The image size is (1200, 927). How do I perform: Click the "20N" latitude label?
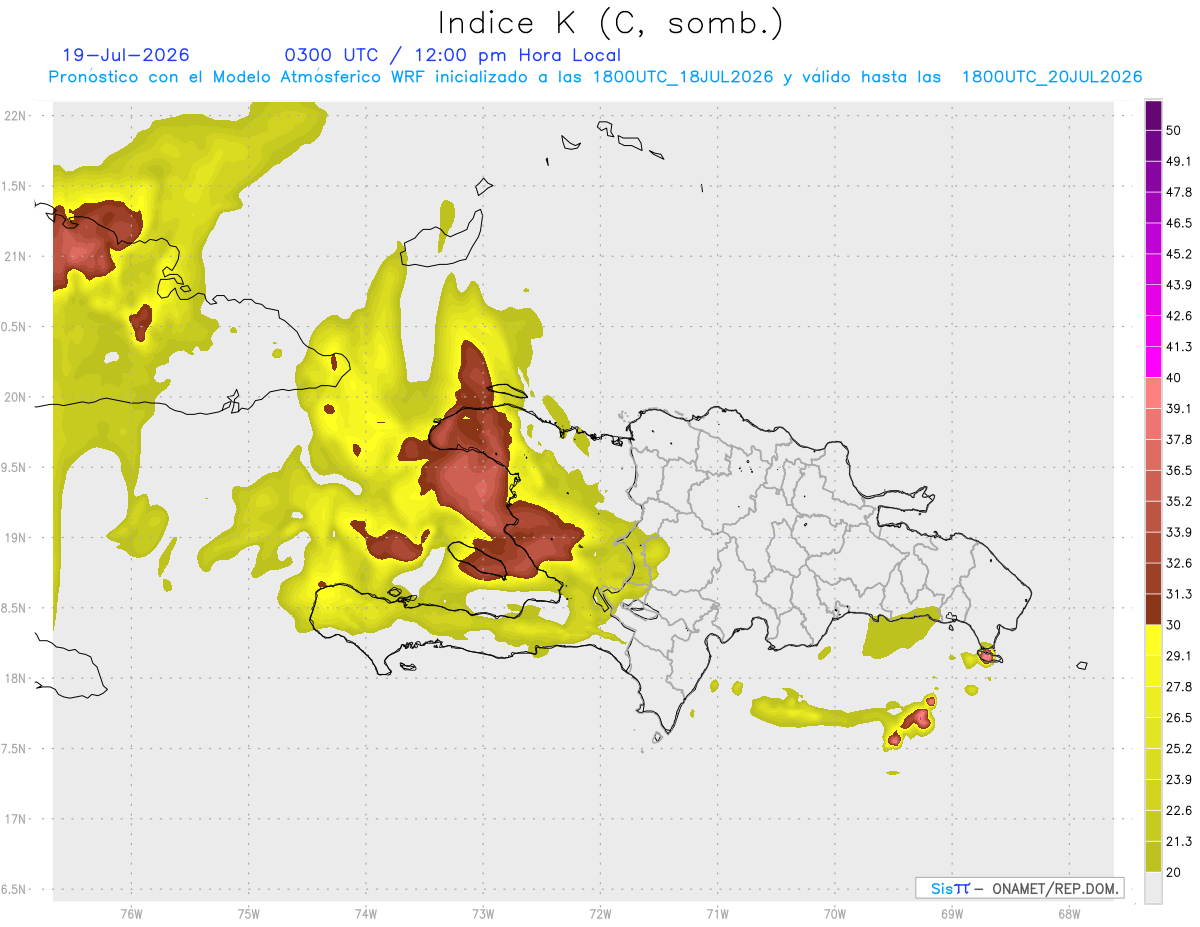[x=15, y=397]
